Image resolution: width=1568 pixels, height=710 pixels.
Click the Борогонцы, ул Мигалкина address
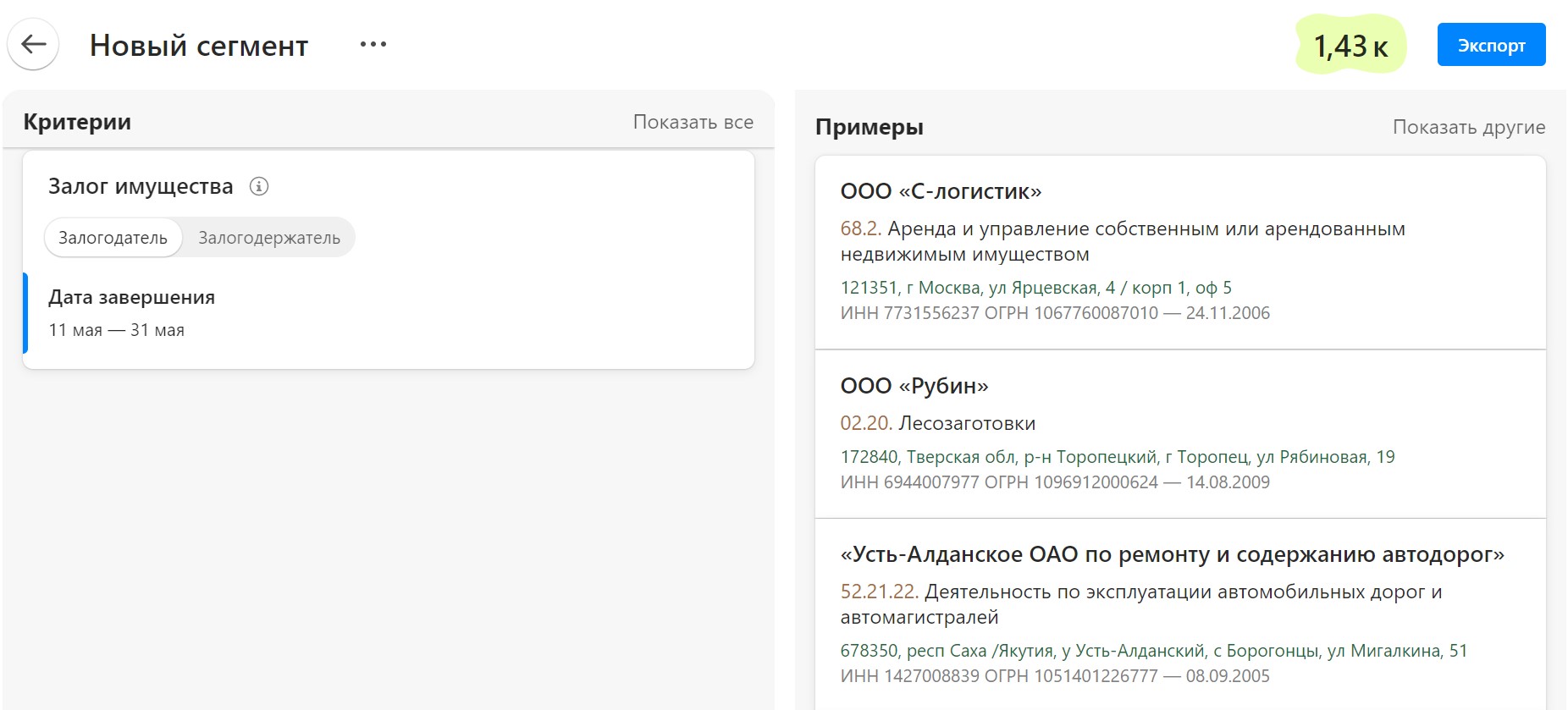[x=1153, y=651]
